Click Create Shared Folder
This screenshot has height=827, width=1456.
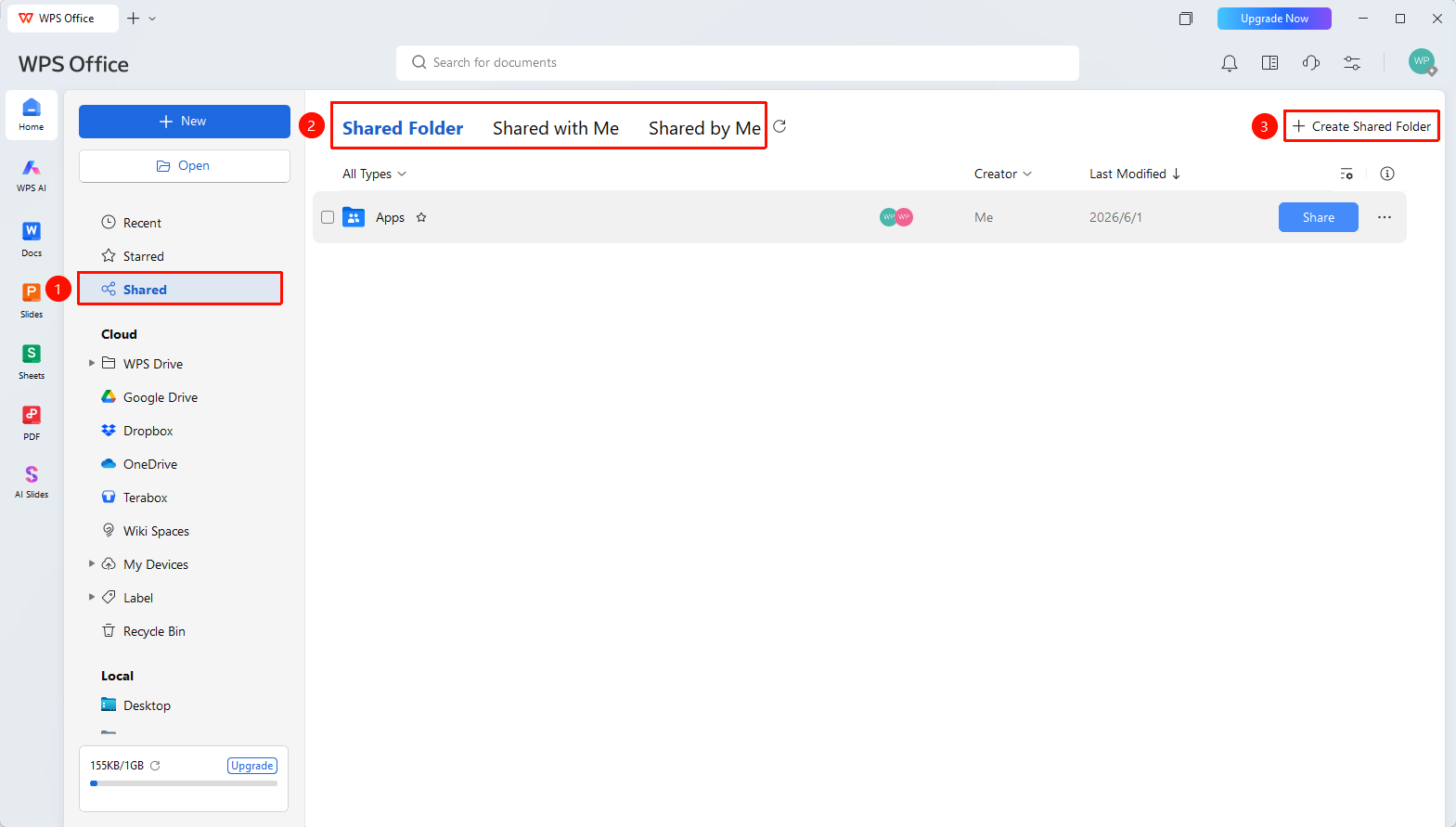[1361, 126]
